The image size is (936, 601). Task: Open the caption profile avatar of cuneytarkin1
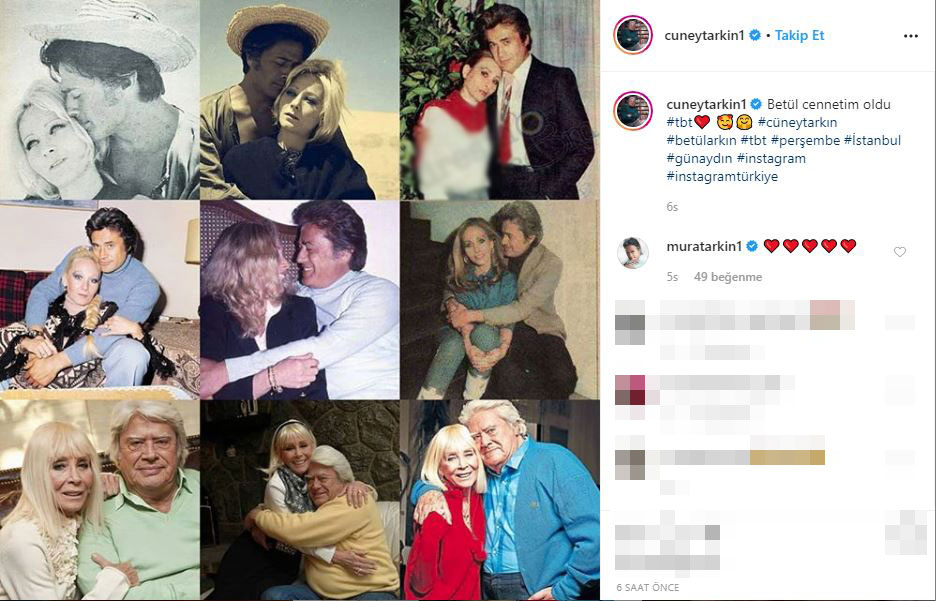(633, 110)
